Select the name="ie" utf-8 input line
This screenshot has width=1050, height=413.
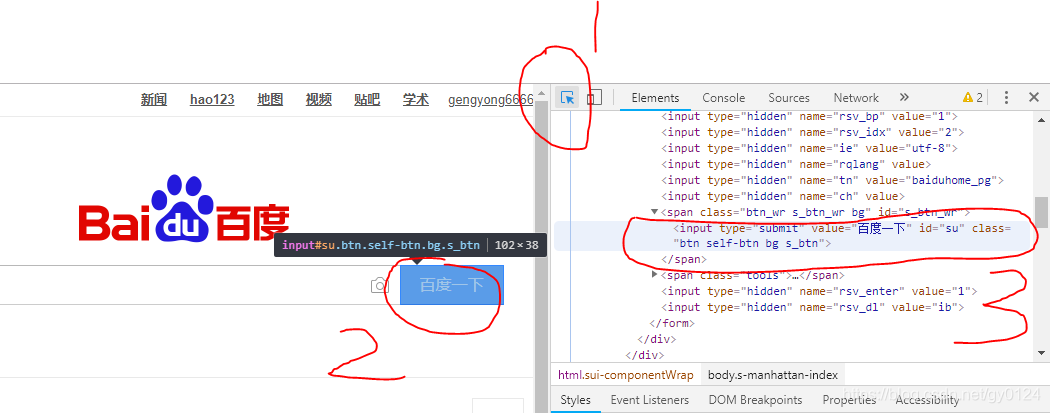pyautogui.click(x=810, y=148)
